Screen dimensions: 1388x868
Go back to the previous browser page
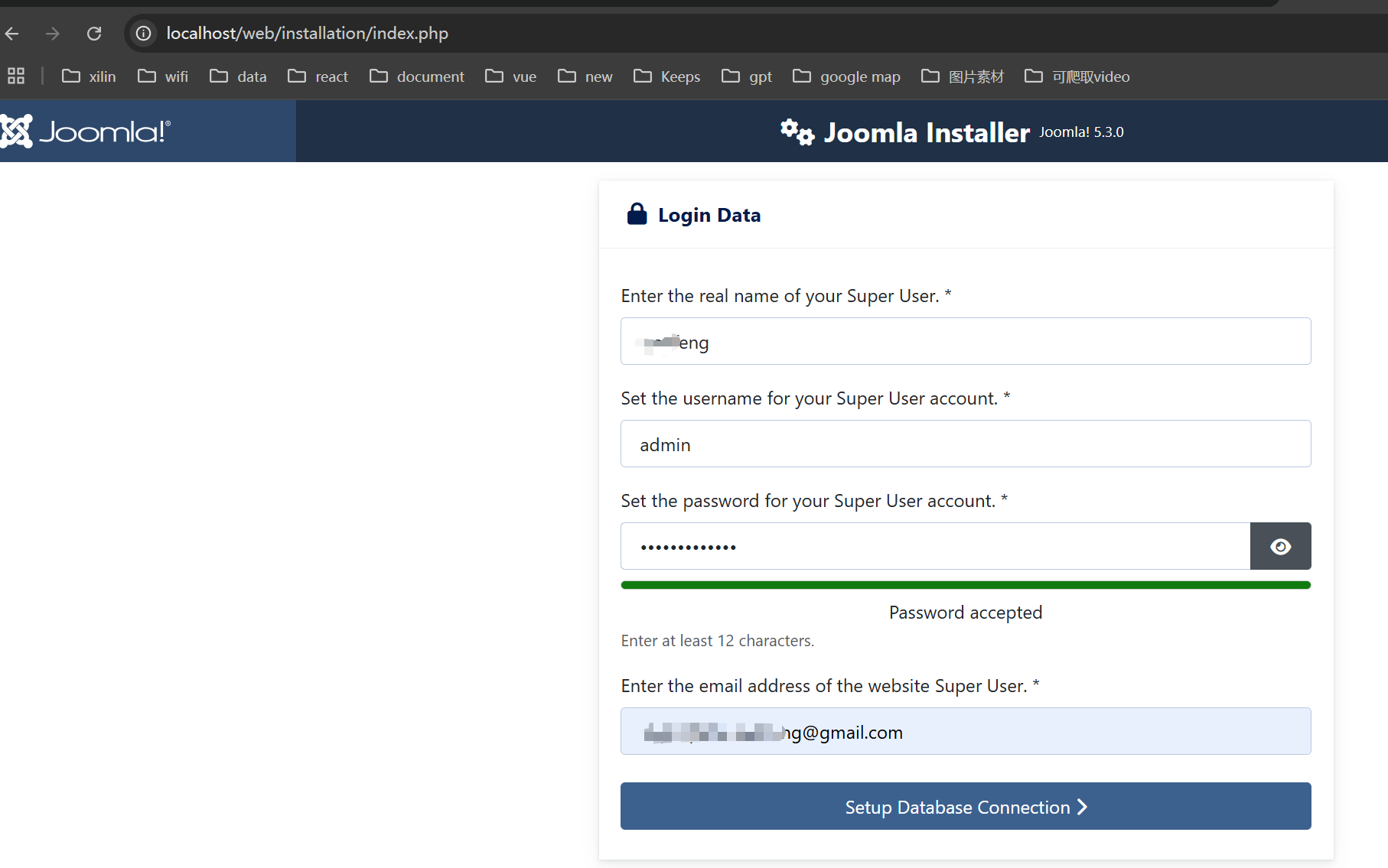(x=11, y=34)
